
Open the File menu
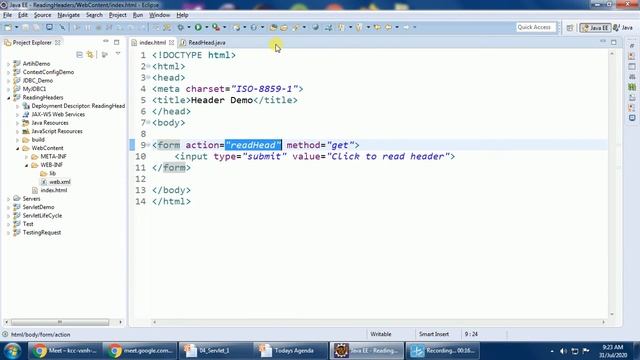tap(7, 15)
